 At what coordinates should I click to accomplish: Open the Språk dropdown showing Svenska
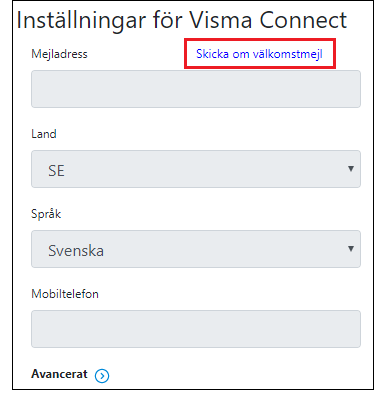point(196,249)
